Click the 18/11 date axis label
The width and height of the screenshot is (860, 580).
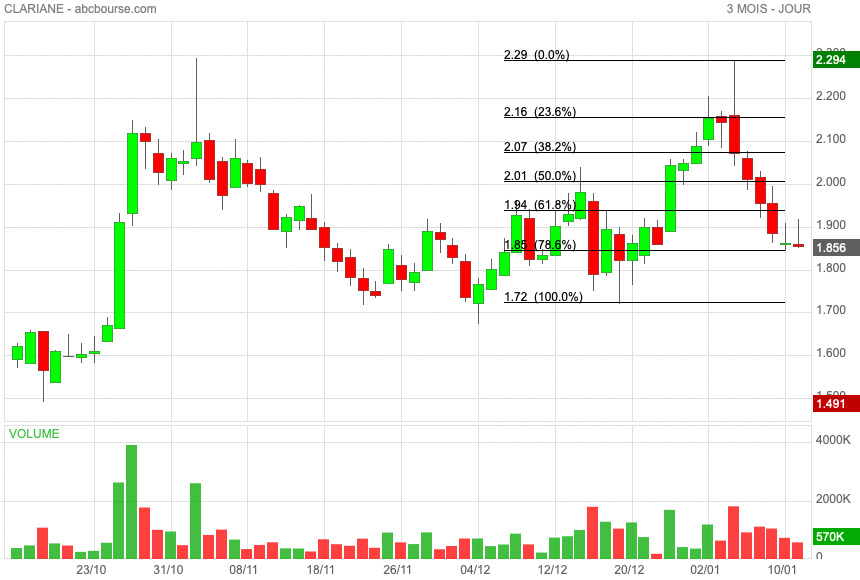[x=321, y=570]
